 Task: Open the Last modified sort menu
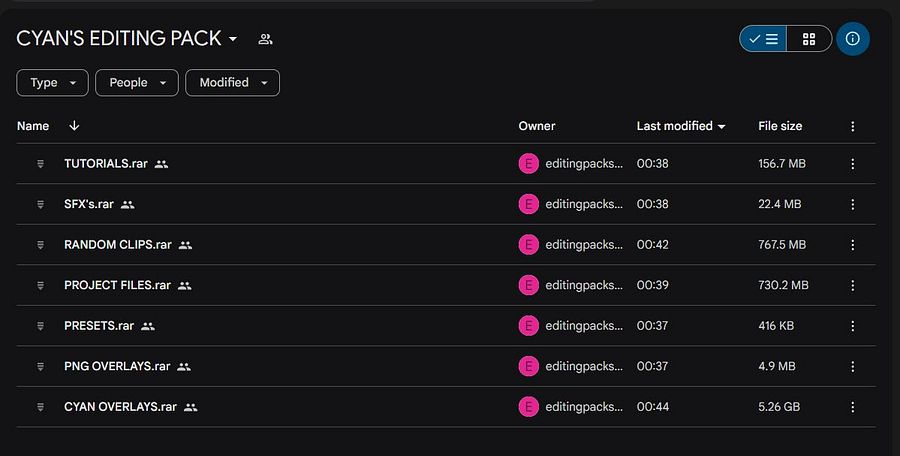pos(681,126)
